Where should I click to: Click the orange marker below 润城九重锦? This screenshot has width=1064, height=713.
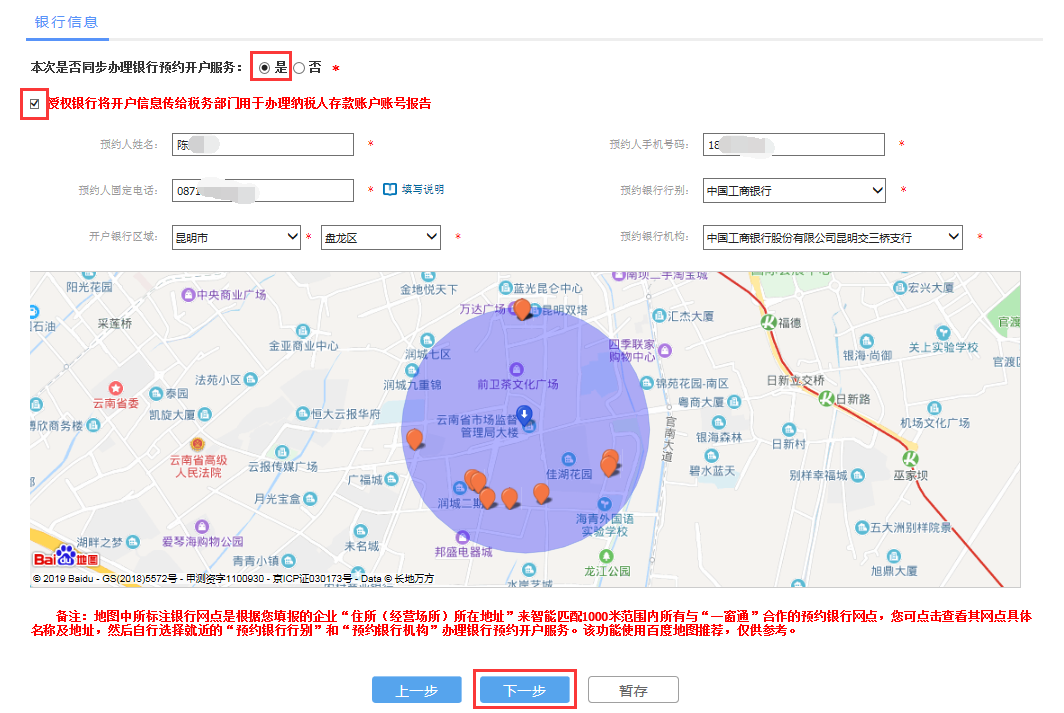[x=415, y=439]
